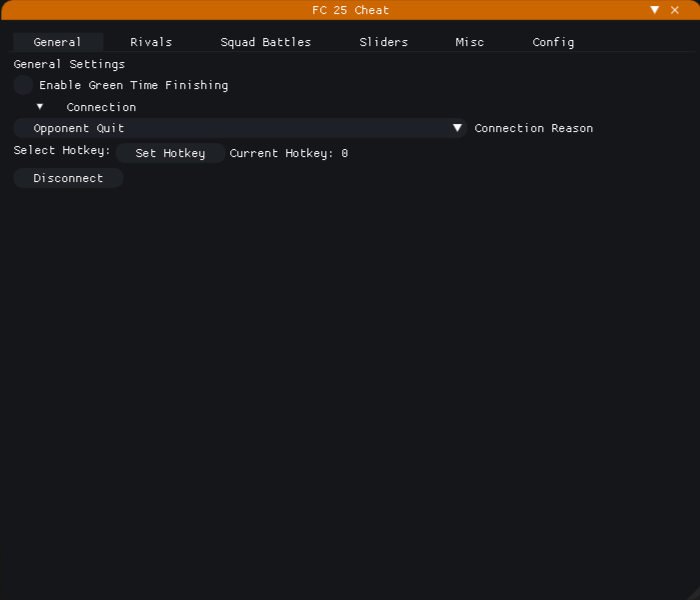
Task: Click the 'Enable Green Time Finishing' label text
Action: click(133, 86)
